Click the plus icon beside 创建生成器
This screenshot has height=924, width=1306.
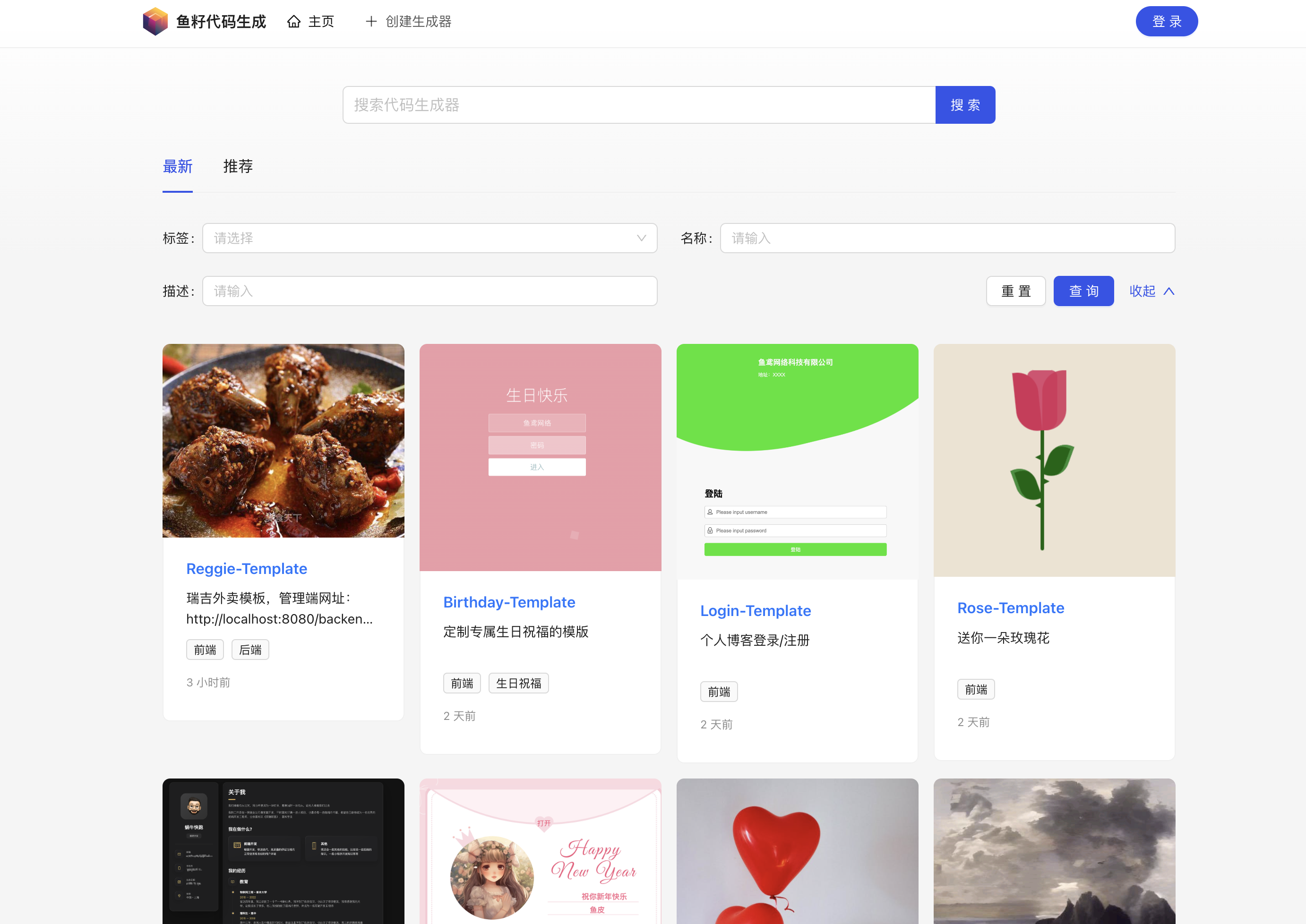coord(371,22)
